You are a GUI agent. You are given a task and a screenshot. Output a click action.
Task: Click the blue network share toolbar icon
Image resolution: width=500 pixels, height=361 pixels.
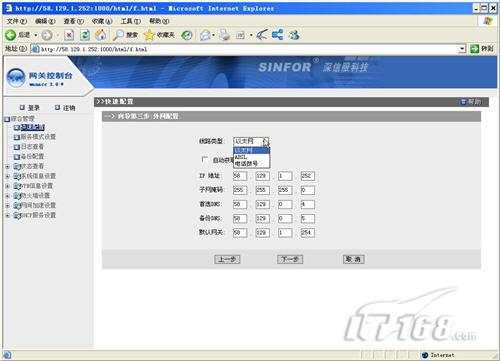[x=277, y=35]
